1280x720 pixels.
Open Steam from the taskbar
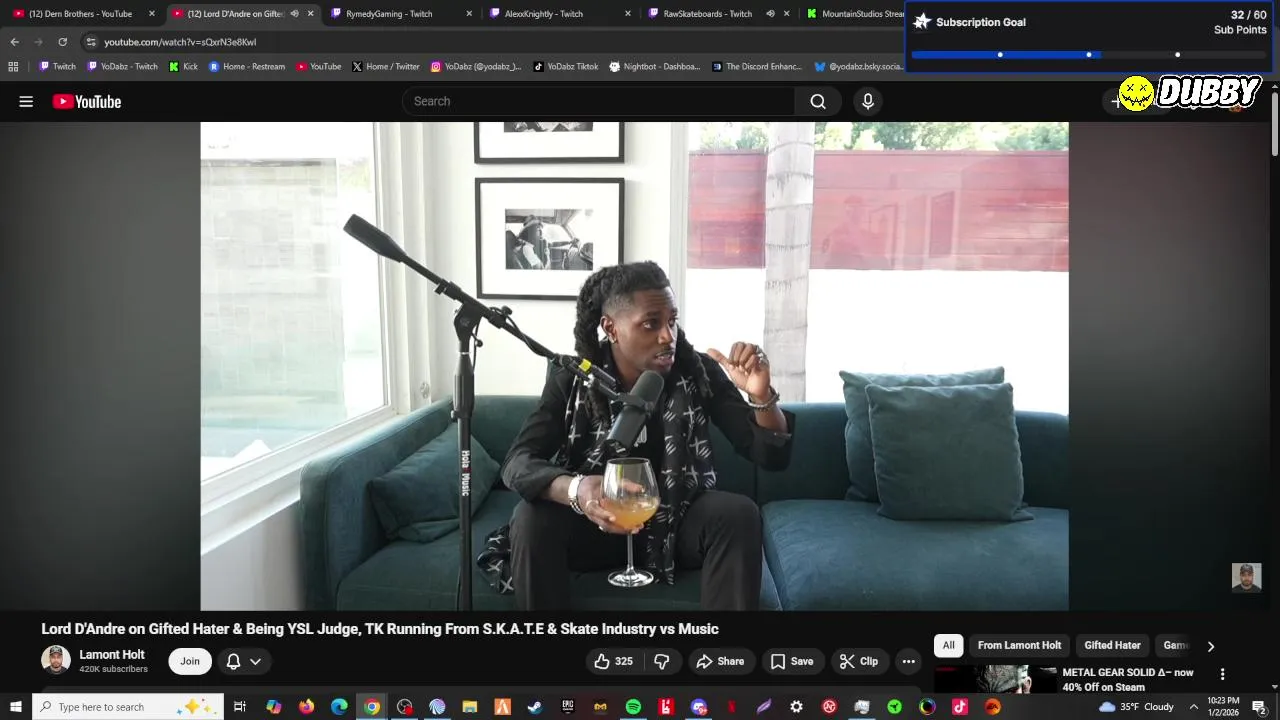(535, 707)
